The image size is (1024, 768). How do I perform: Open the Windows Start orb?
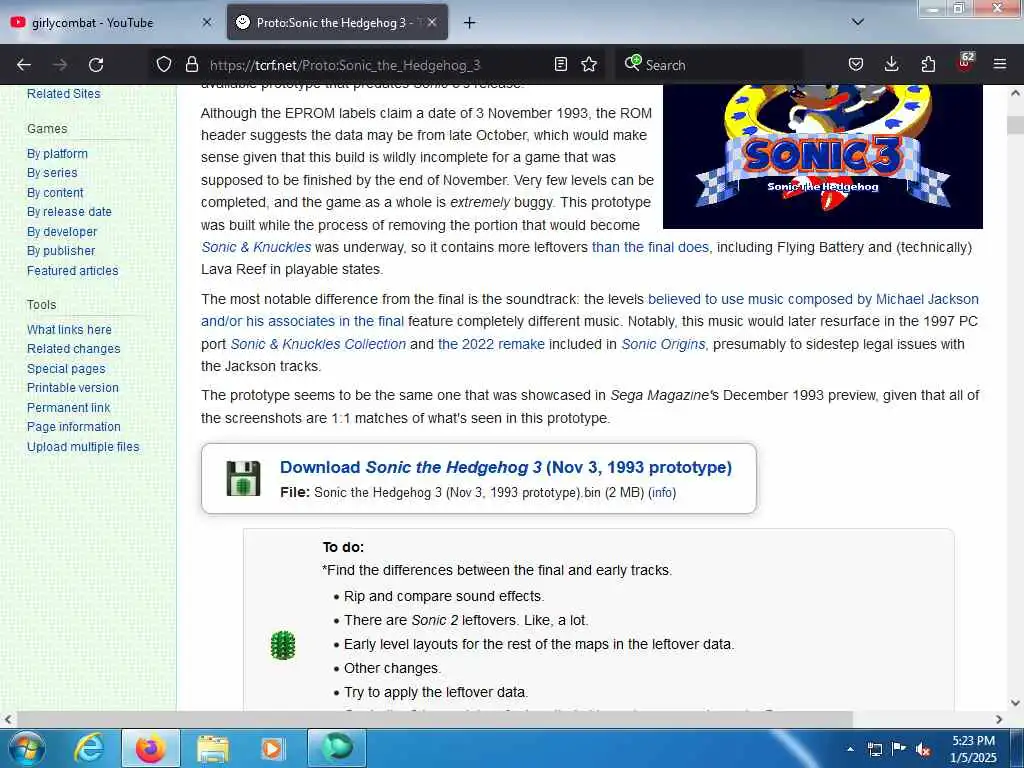(x=26, y=748)
